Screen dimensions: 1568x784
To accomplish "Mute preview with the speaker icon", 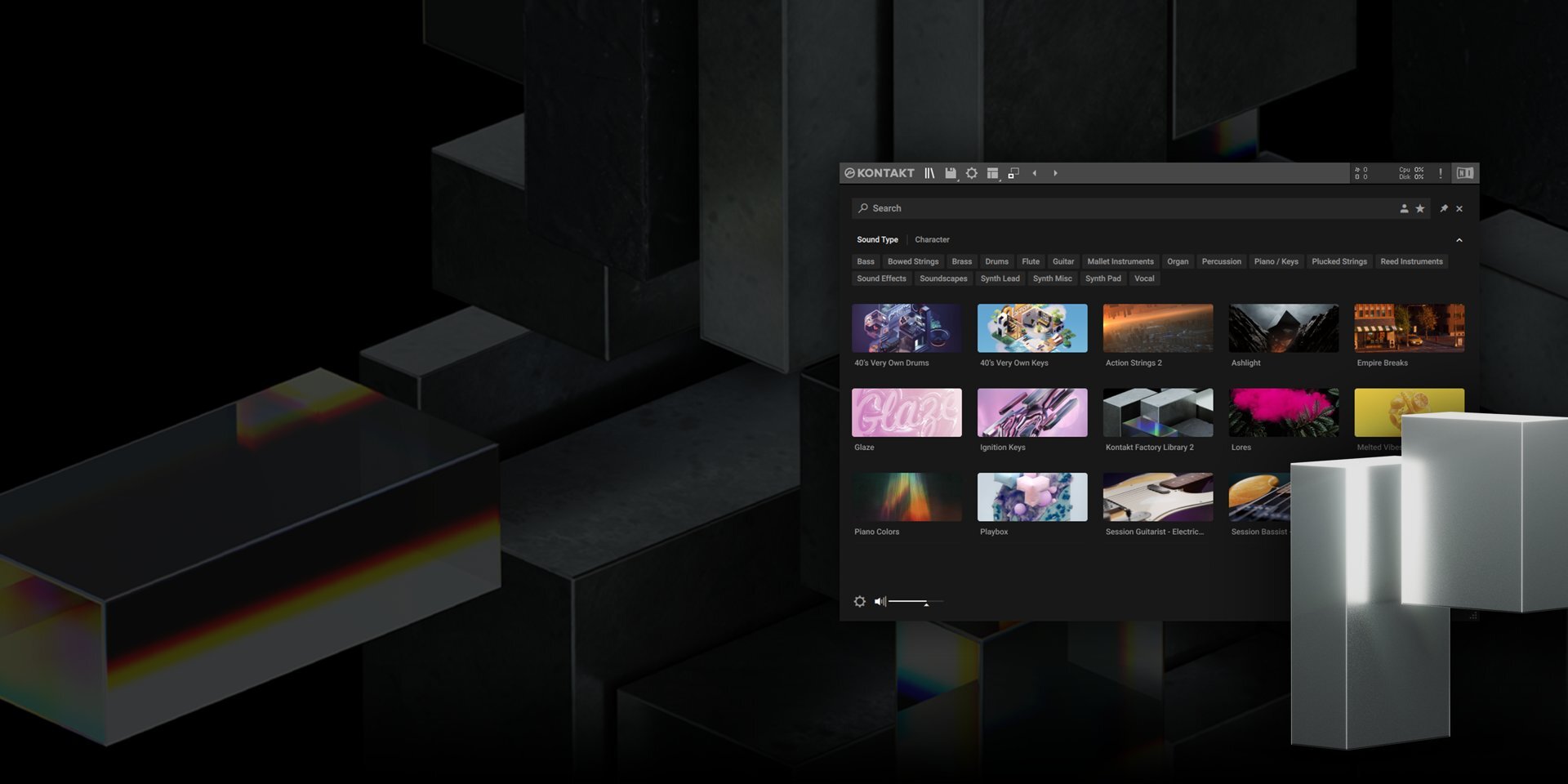I will coord(880,602).
